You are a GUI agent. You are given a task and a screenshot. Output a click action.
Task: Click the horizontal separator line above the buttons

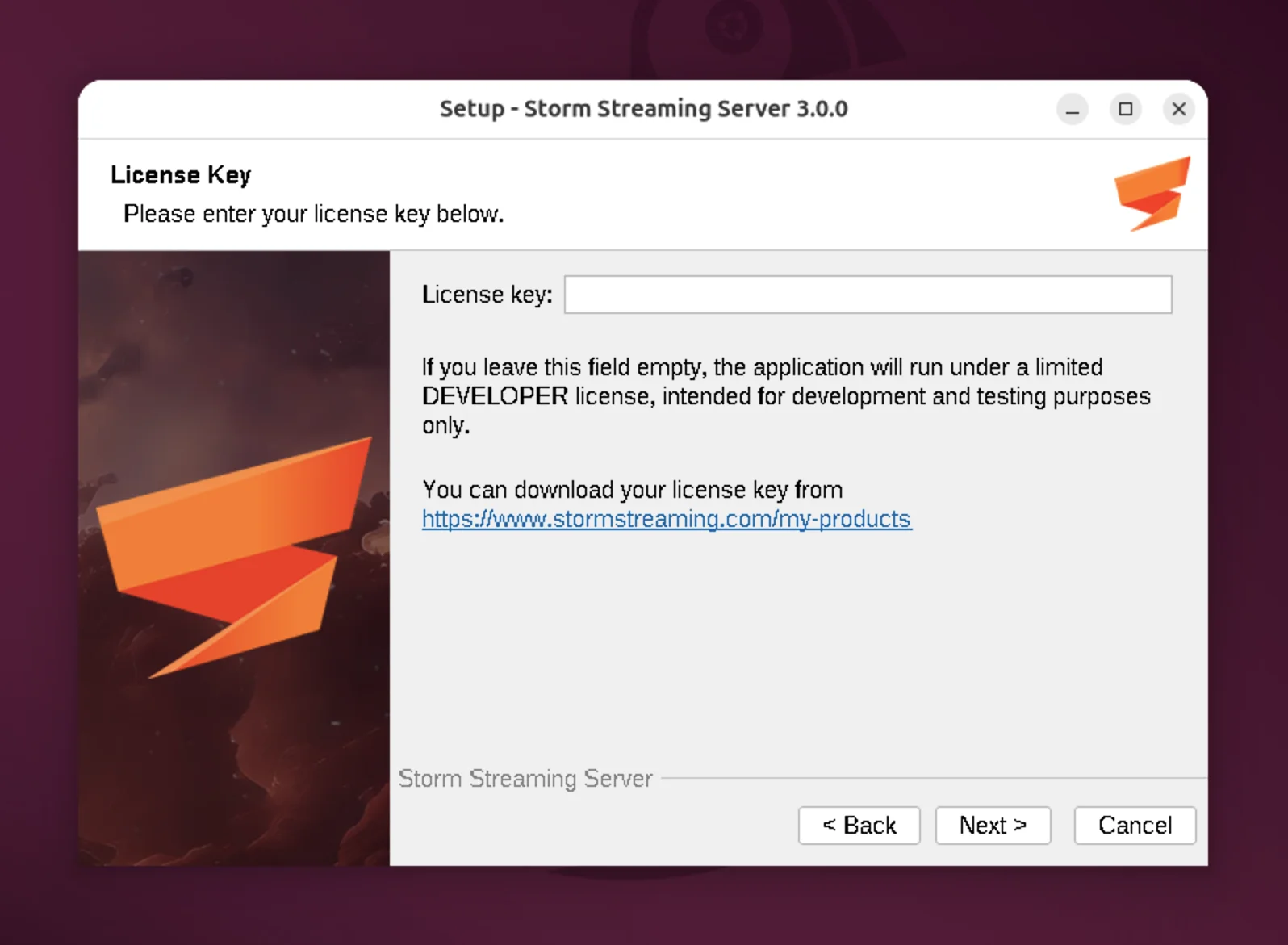tap(928, 779)
